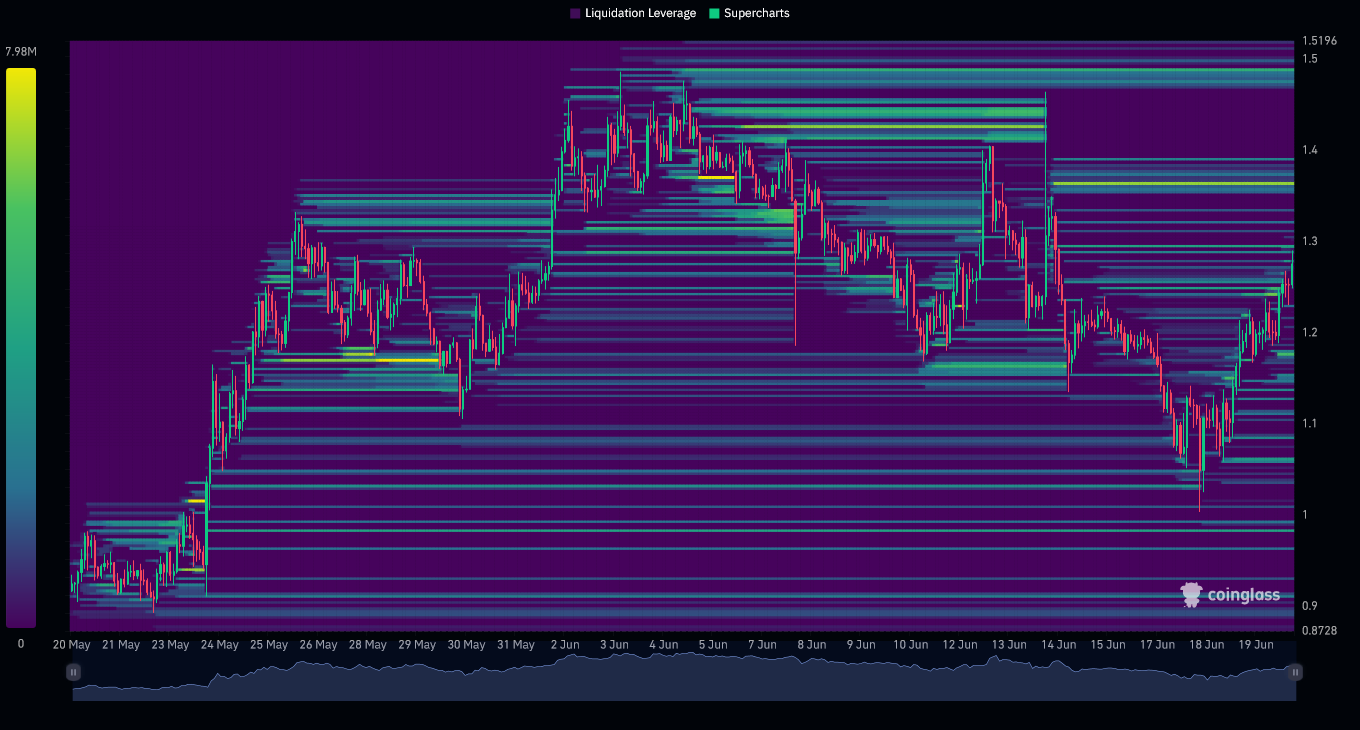Toggle the Supercharts legend entry
The width and height of the screenshot is (1360, 730).
coord(749,13)
